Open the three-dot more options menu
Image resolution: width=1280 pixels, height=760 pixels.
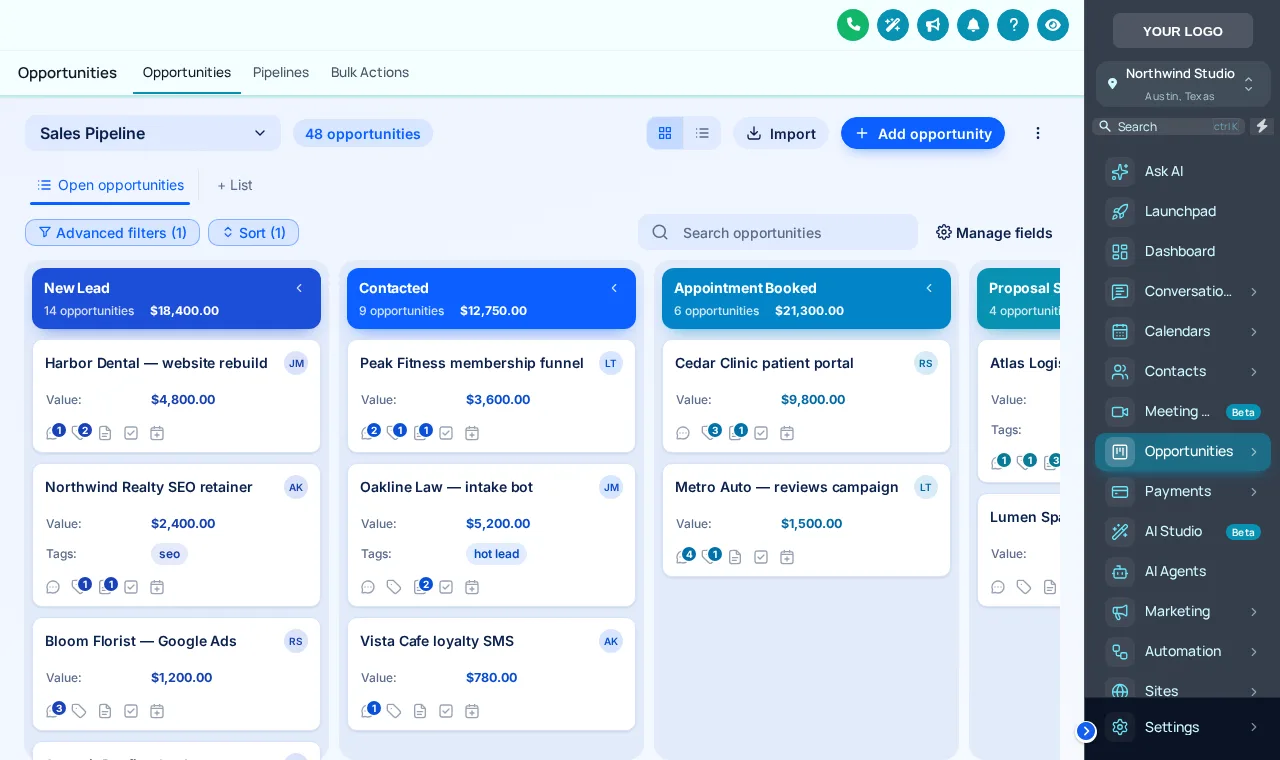tap(1038, 133)
